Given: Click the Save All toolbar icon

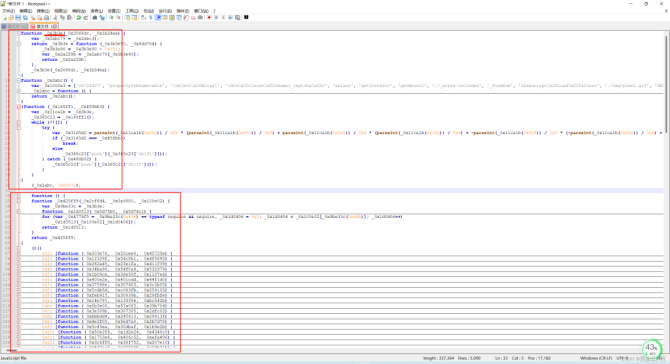Looking at the screenshot, I should pos(25,18).
